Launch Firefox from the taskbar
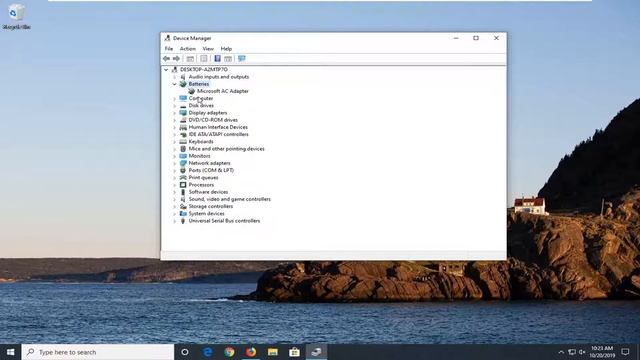The height and width of the screenshot is (360, 640). (x=251, y=352)
